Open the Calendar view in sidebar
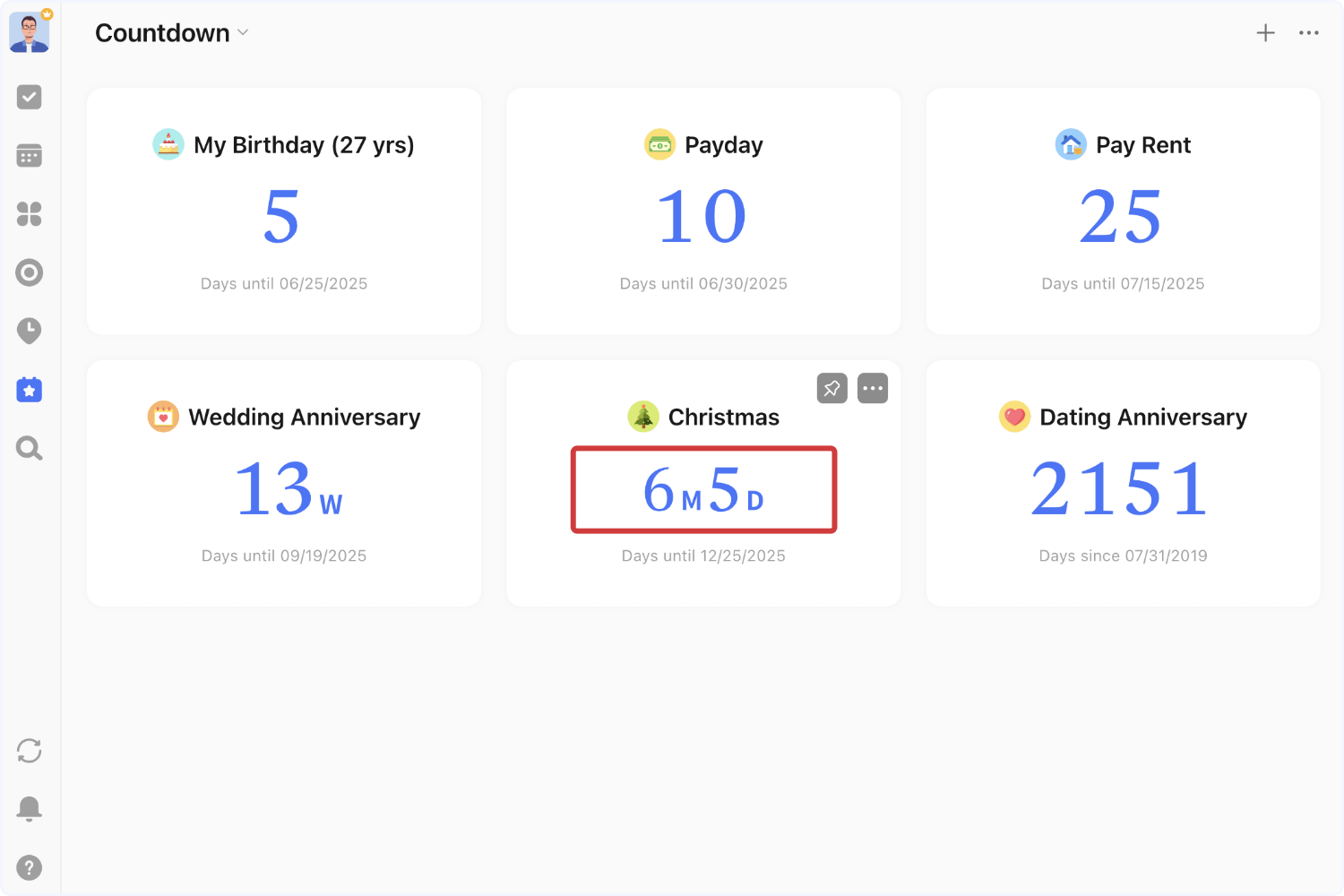The image size is (1344, 896). [x=30, y=155]
